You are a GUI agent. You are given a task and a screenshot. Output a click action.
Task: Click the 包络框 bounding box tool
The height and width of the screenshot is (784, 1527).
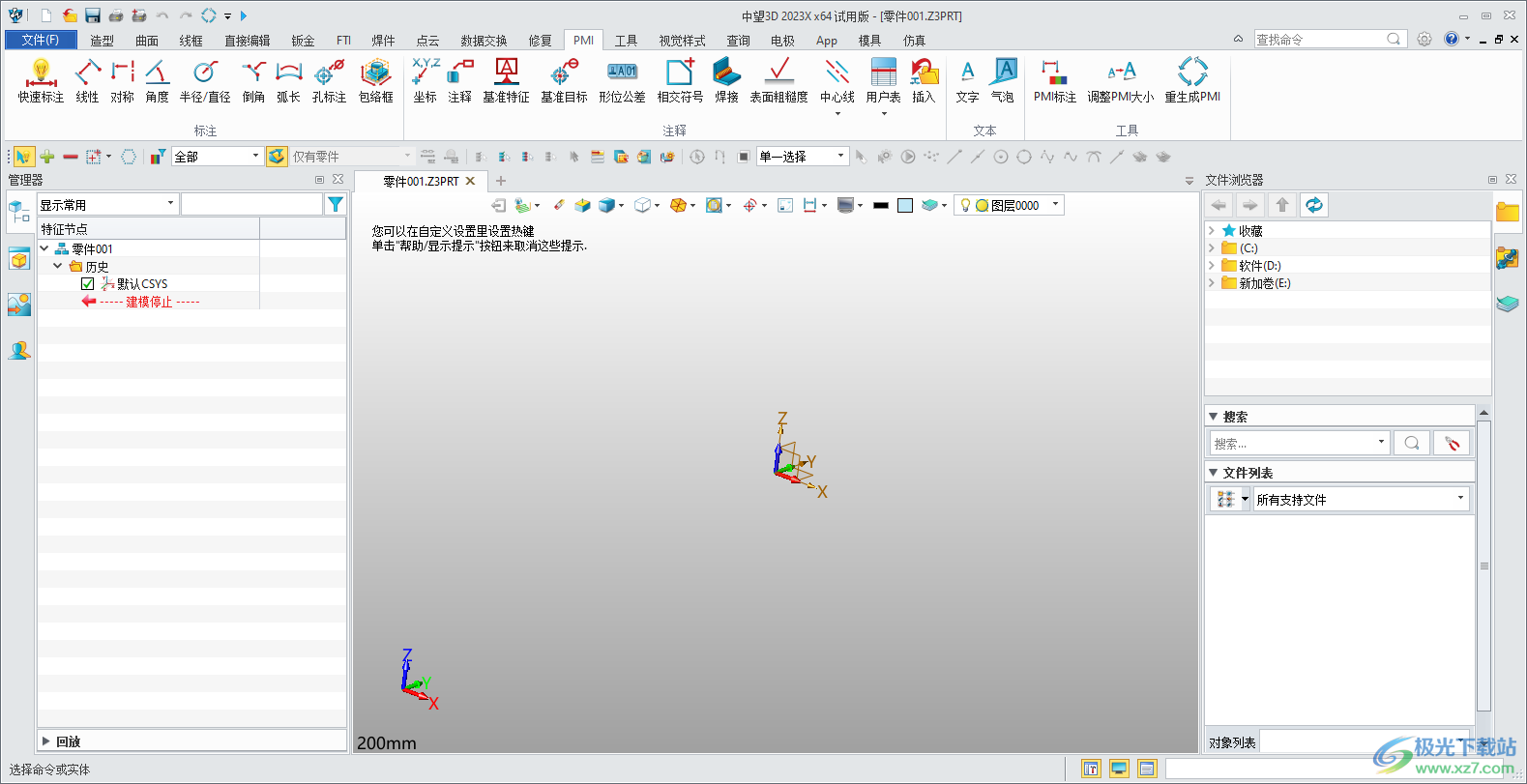pyautogui.click(x=376, y=80)
